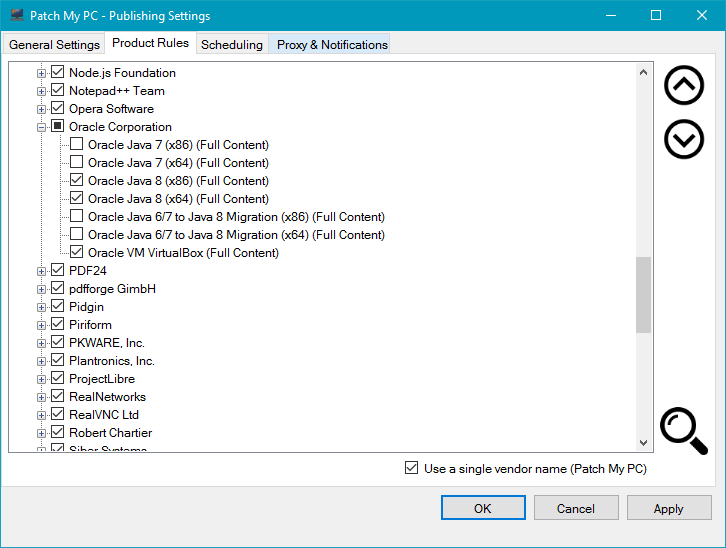Switch to the General Settings tab
Screen dimensions: 726x548
pyautogui.click(x=54, y=44)
